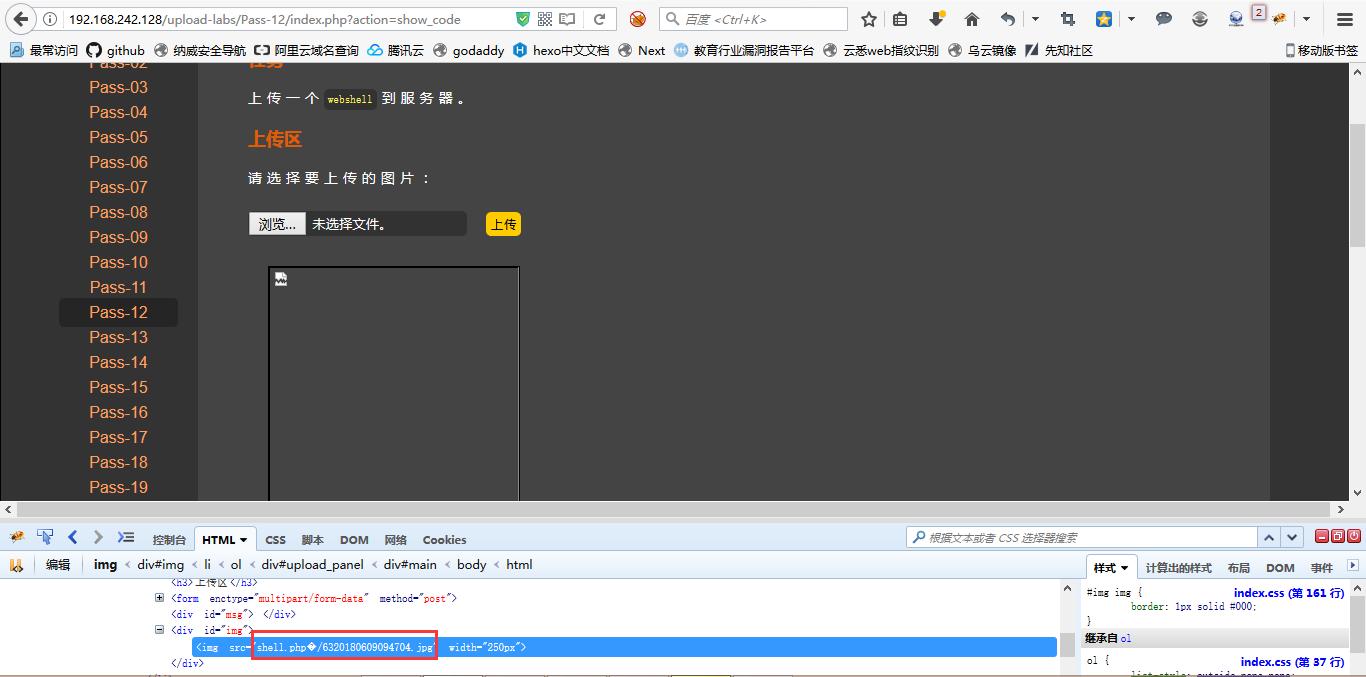1366x677 pixels.
Task: Open Pass-13 in the sidebar
Action: (x=118, y=337)
